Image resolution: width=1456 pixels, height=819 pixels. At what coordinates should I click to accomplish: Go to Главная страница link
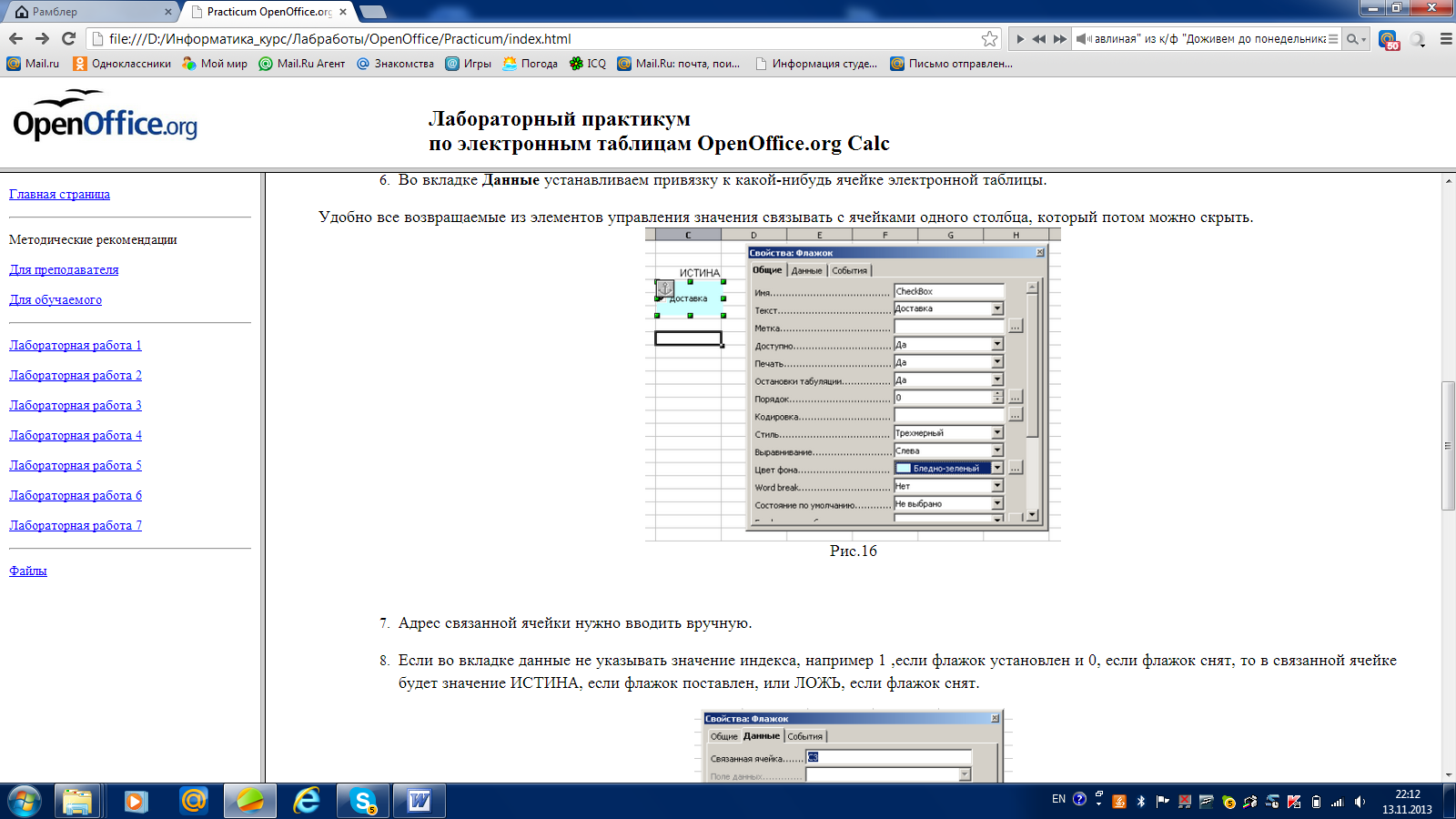59,194
